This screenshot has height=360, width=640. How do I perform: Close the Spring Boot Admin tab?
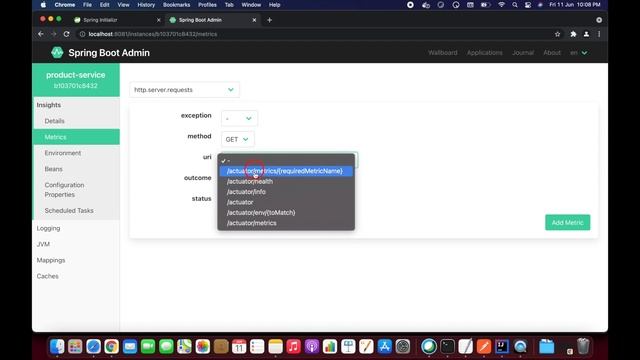pos(254,20)
